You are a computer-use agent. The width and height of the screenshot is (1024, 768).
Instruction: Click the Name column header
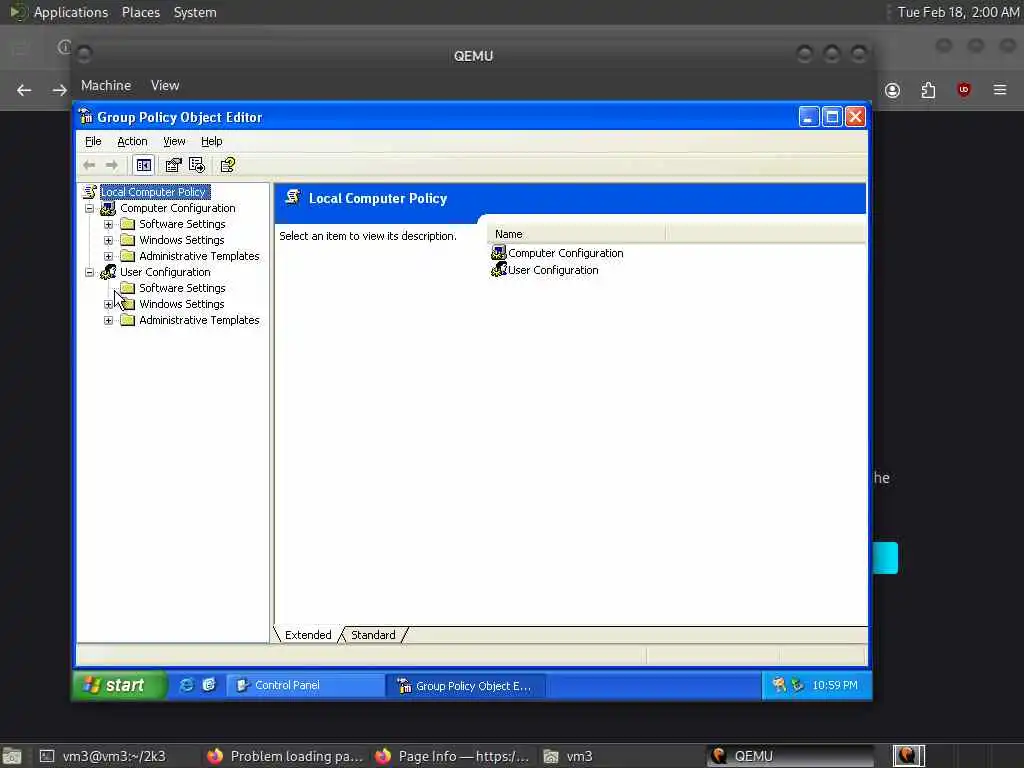coord(576,234)
